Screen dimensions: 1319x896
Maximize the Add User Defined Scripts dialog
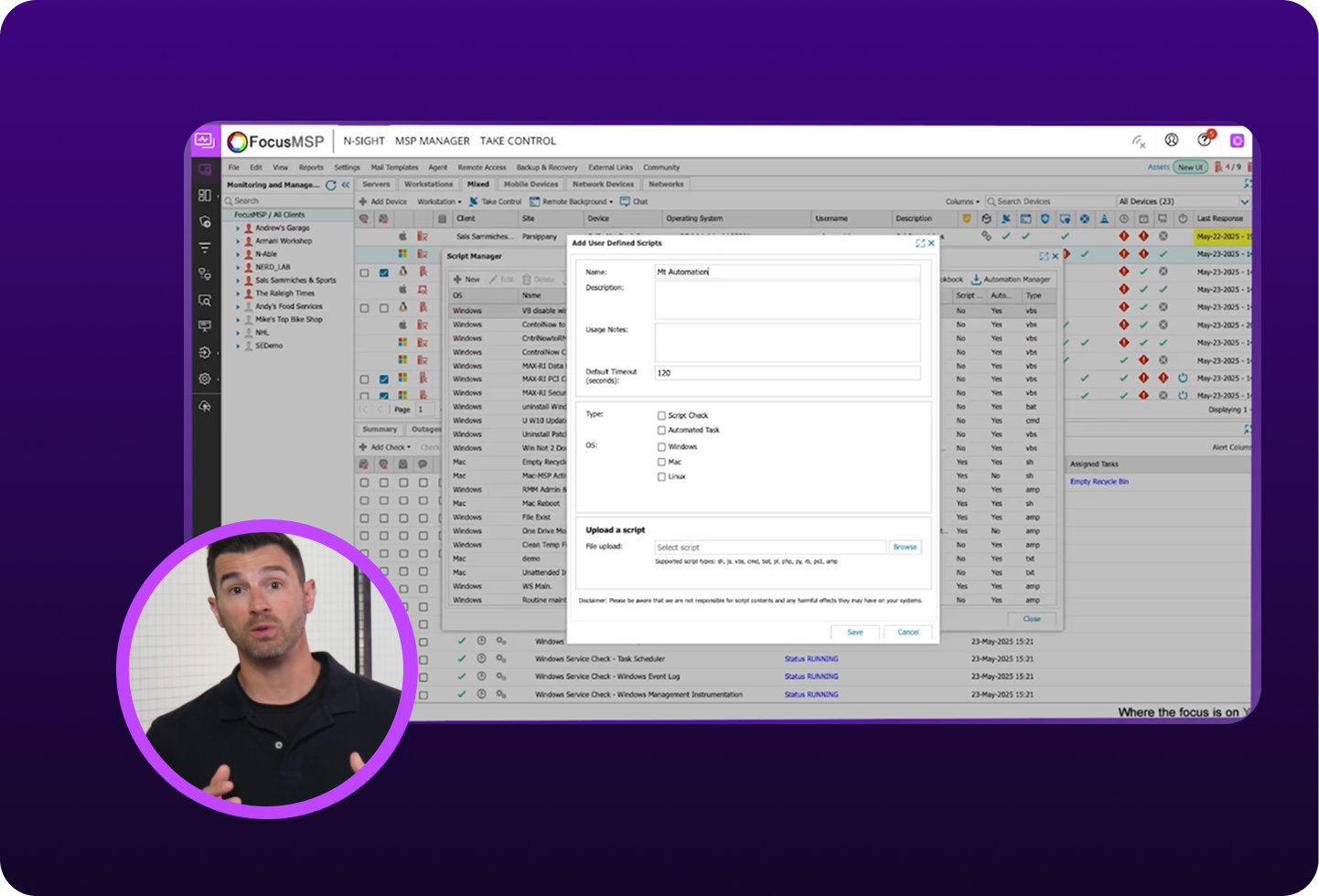920,243
